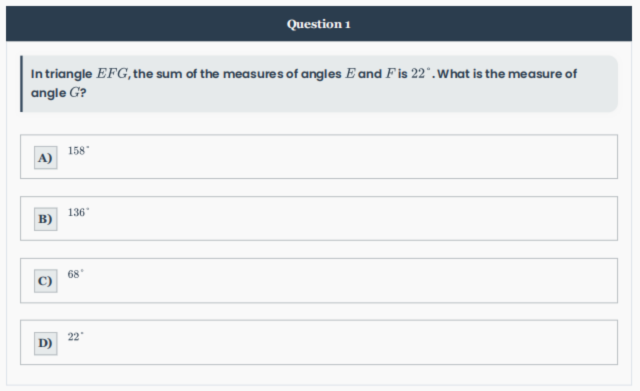The height and width of the screenshot is (391, 640).
Task: Click the word "What" in the question prompt
Action: (453, 74)
